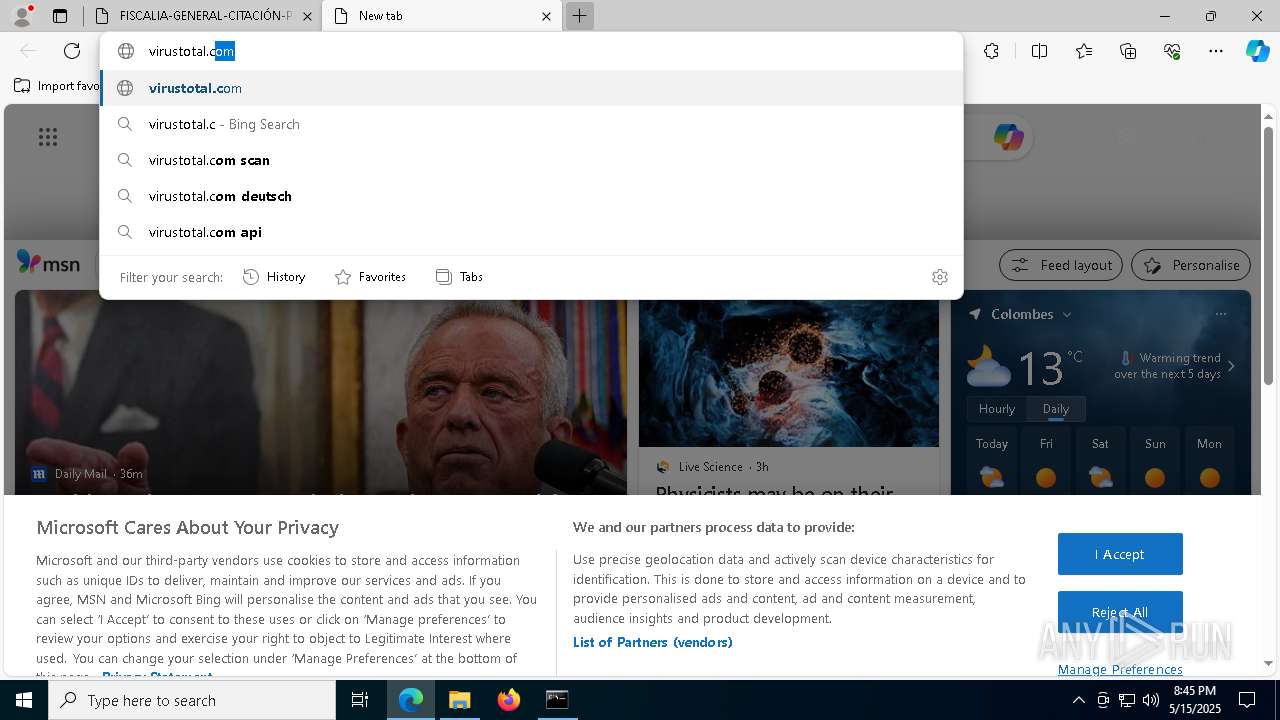Open Favorites star icon in toolbar
This screenshot has height=720, width=1280.
click(1084, 51)
